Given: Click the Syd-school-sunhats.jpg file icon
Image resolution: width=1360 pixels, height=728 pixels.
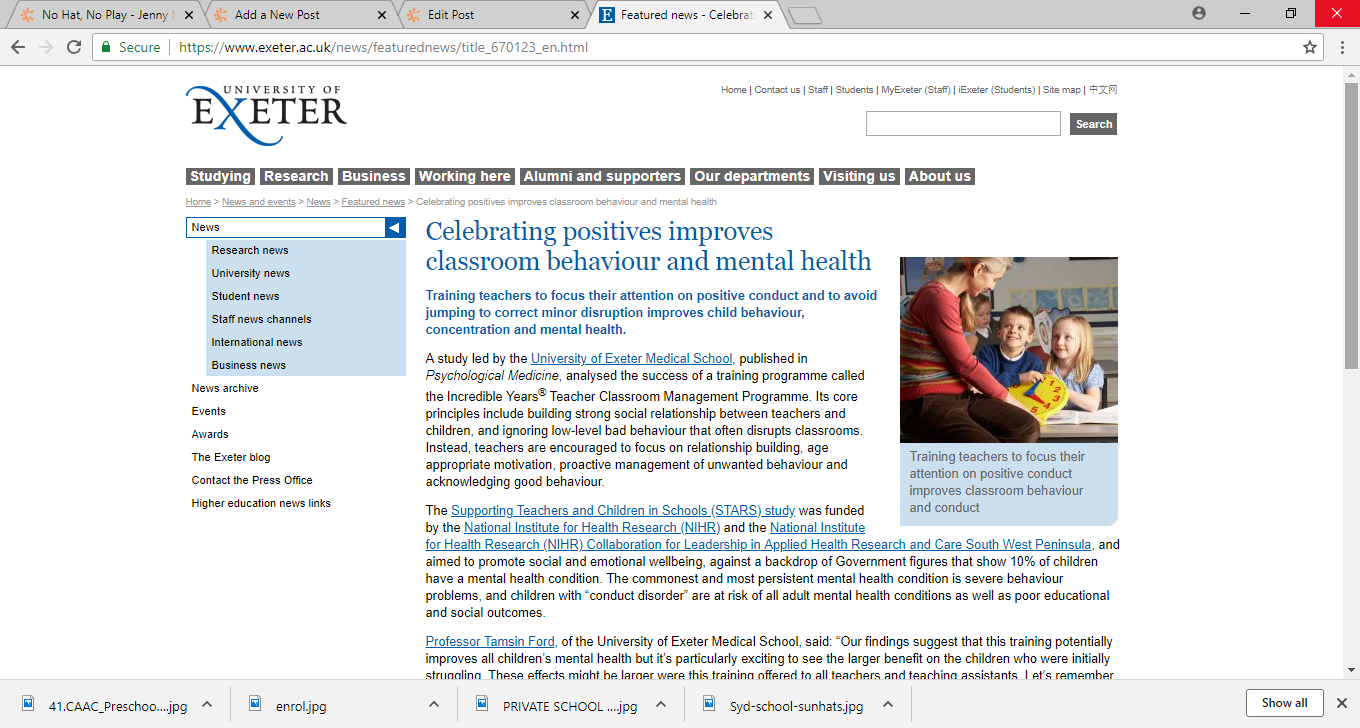Looking at the screenshot, I should (x=709, y=705).
